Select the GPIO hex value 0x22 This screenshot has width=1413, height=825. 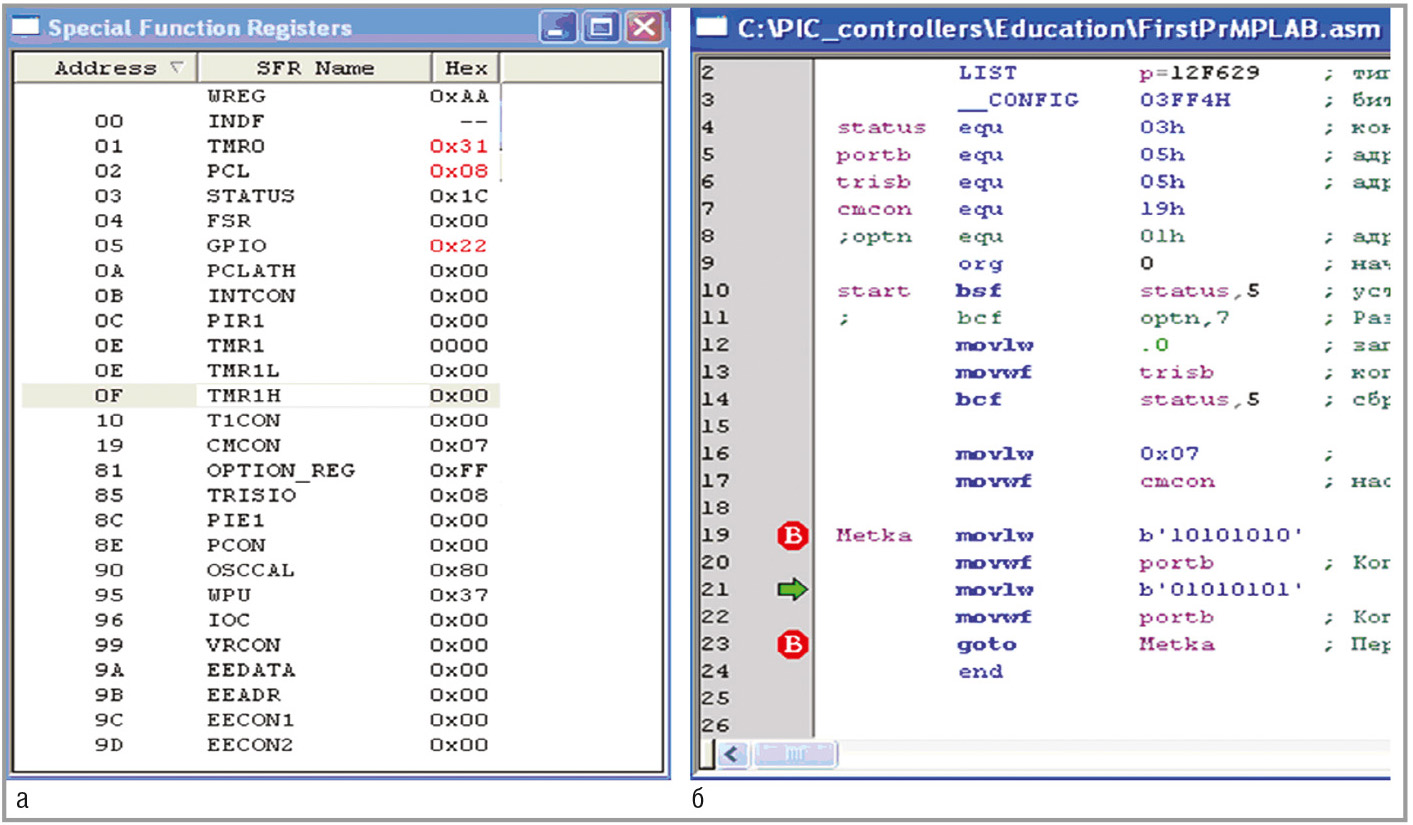(x=458, y=246)
